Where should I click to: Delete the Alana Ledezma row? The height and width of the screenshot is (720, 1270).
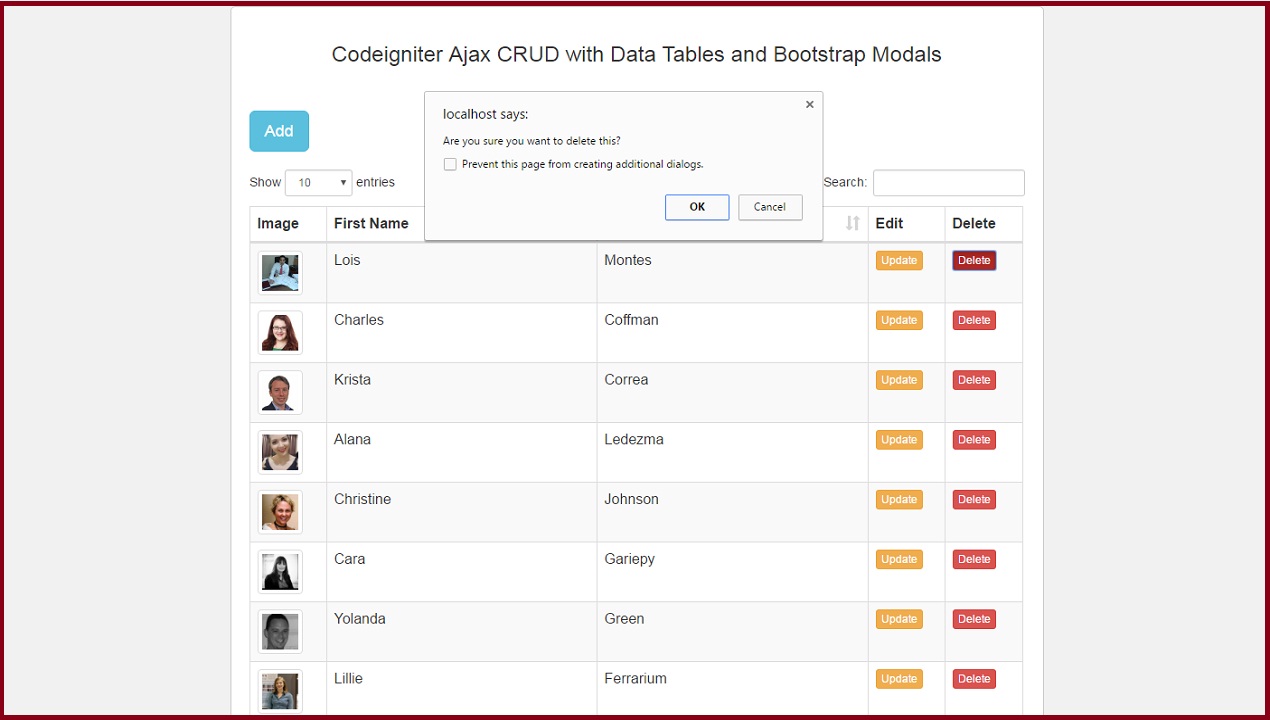click(x=974, y=440)
